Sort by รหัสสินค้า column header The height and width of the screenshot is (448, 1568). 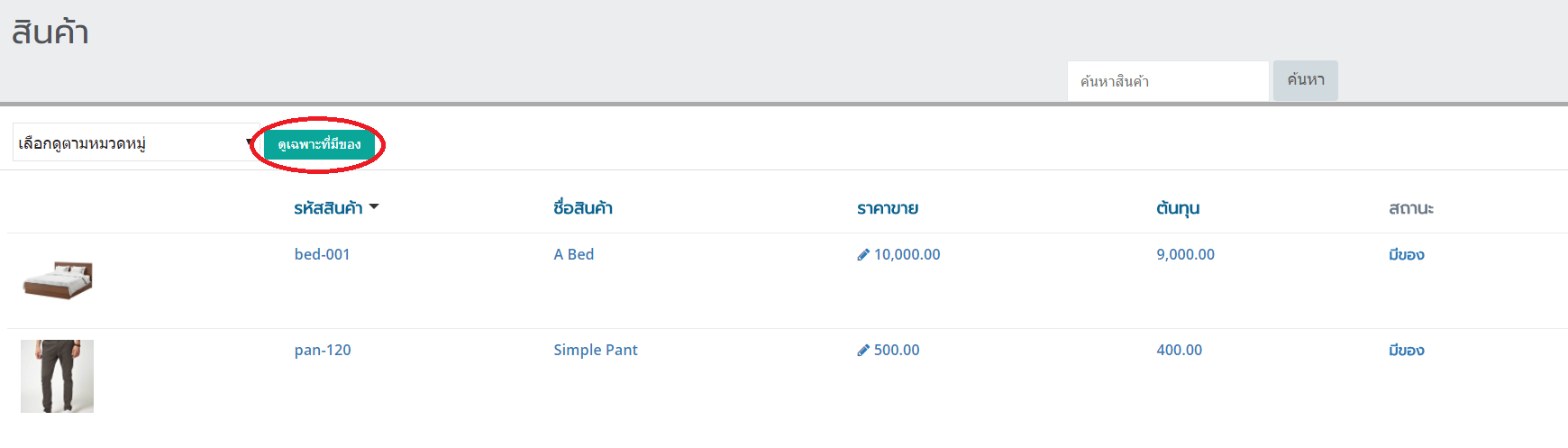pyautogui.click(x=328, y=208)
